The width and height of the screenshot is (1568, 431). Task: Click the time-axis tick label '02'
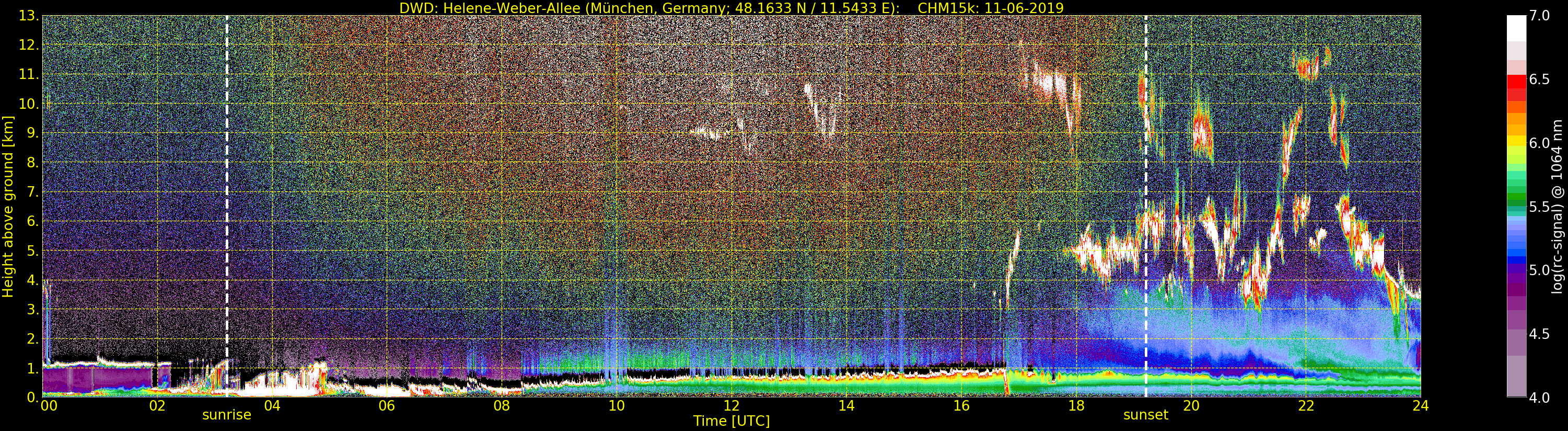[157, 406]
